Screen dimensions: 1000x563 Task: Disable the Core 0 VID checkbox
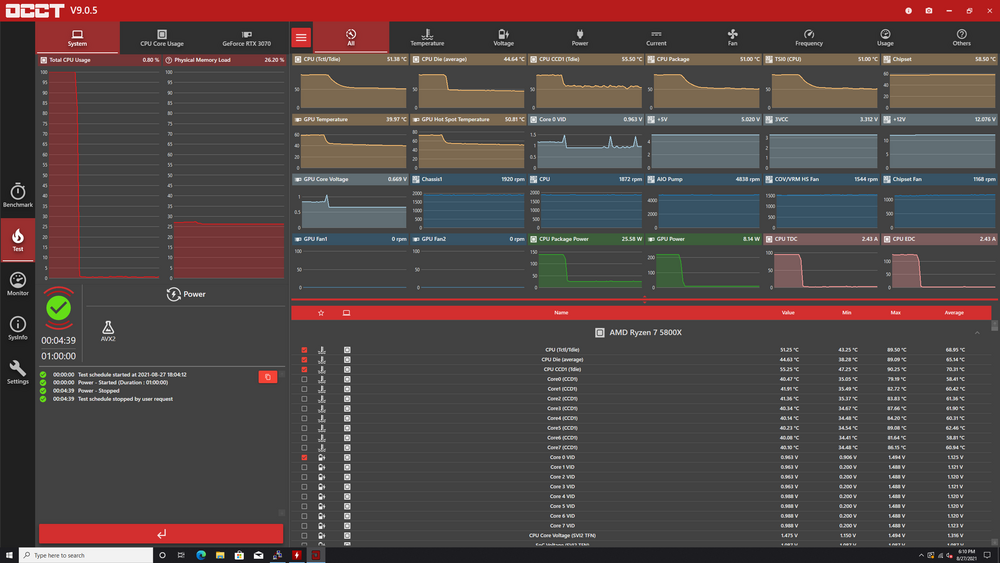pos(304,457)
